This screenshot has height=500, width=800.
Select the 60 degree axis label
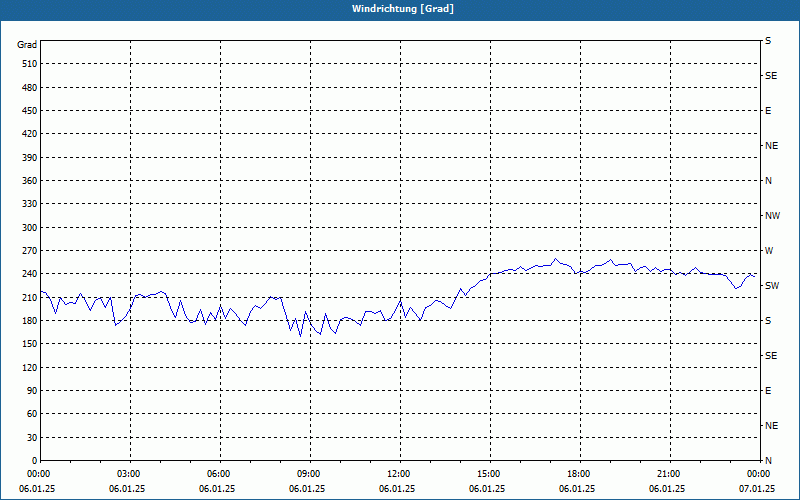click(x=32, y=414)
